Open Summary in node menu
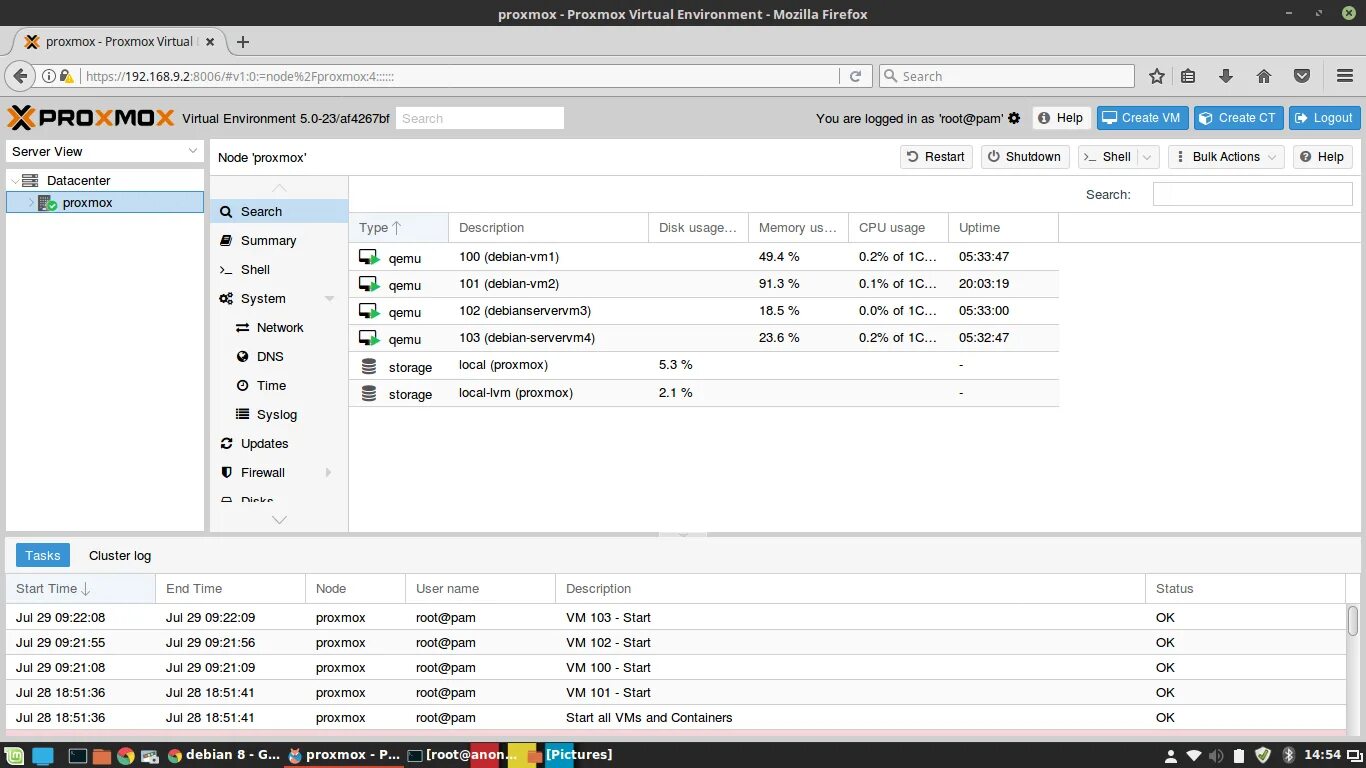This screenshot has width=1366, height=768. click(x=279, y=240)
